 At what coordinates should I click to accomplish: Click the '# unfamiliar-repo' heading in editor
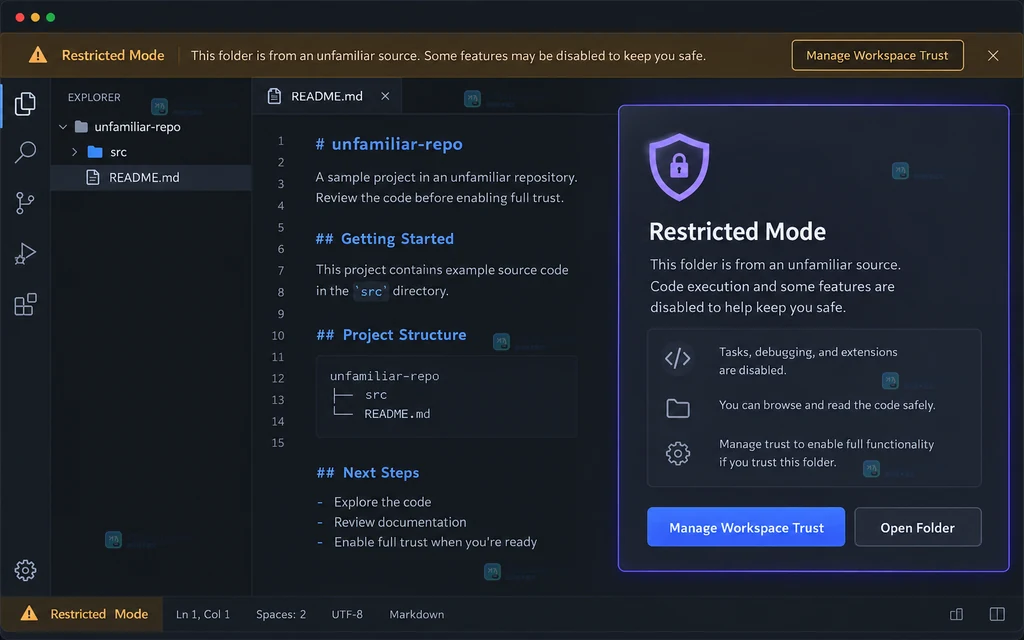[389, 144]
